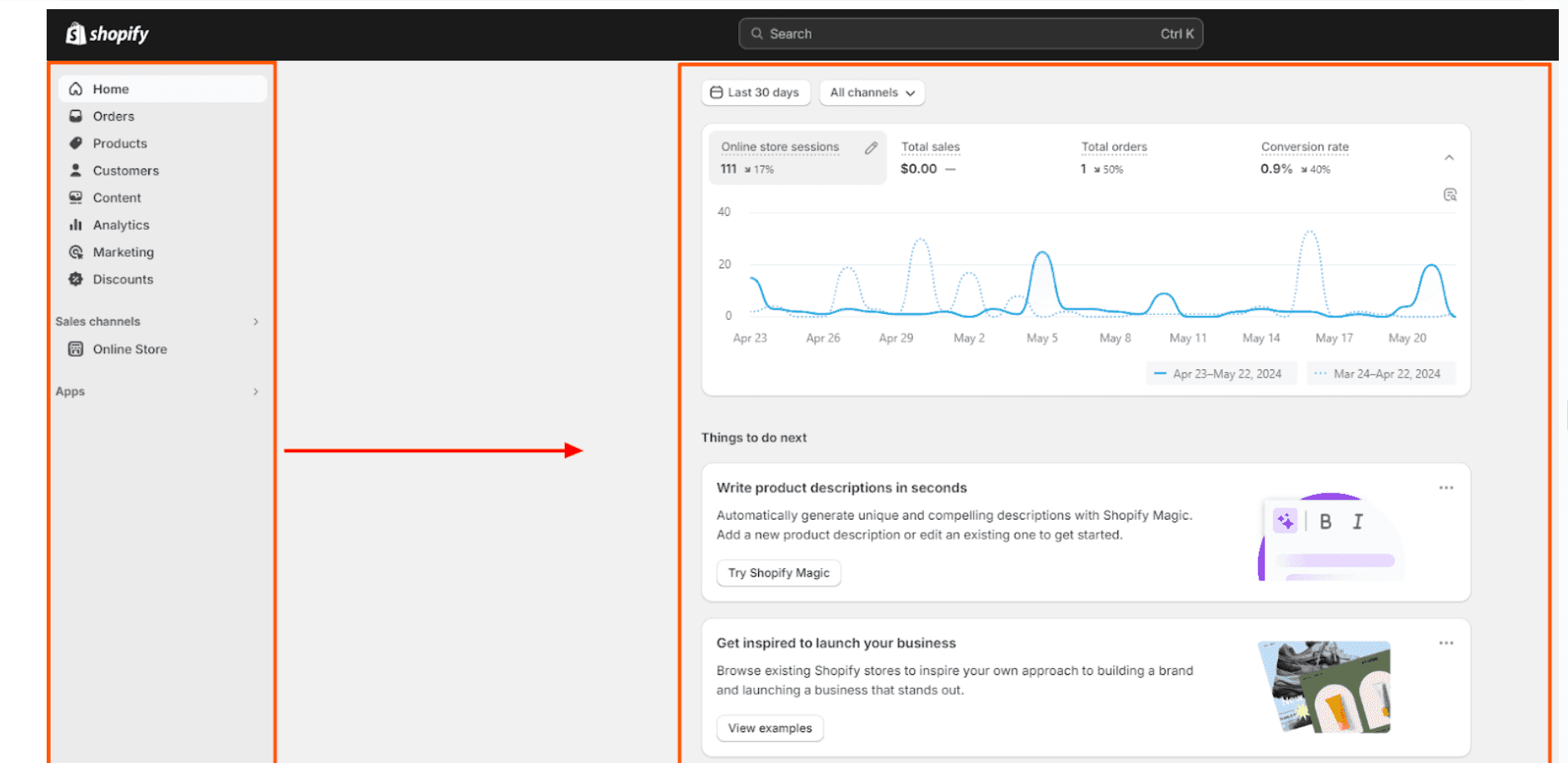Viewport: 1568px width, 763px height.
Task: Click the Online Store storefront icon
Action: 76,349
